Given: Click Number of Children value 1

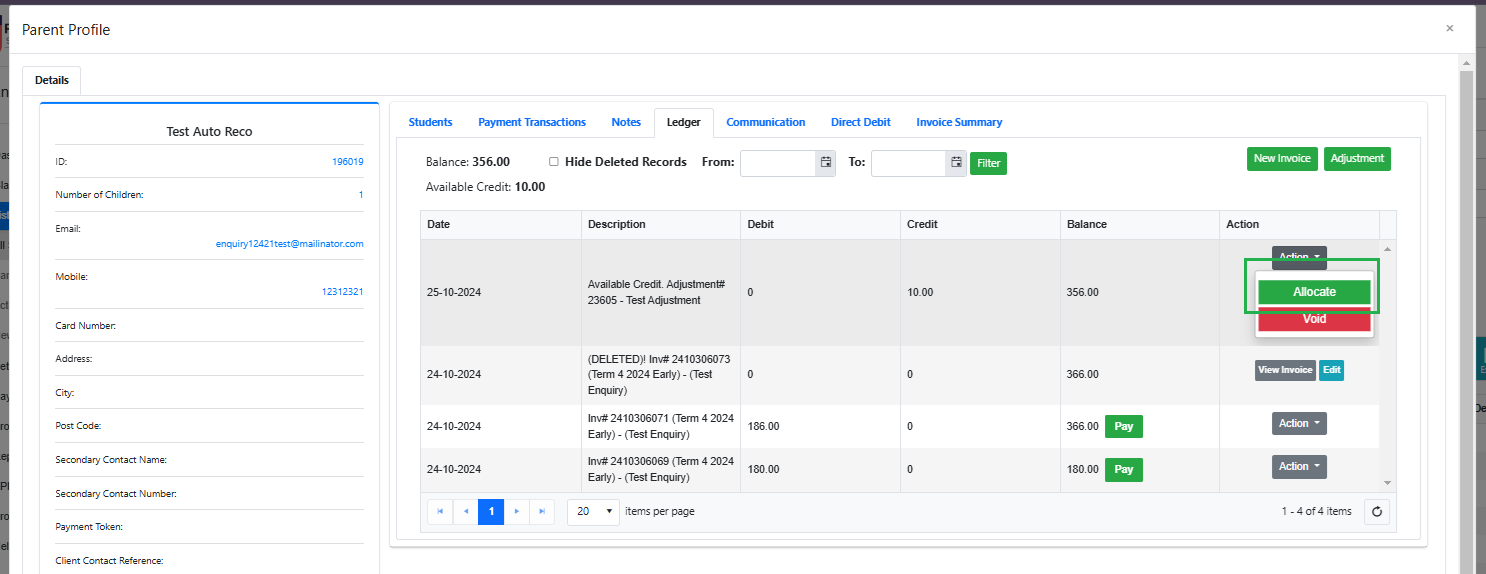Looking at the screenshot, I should [361, 195].
